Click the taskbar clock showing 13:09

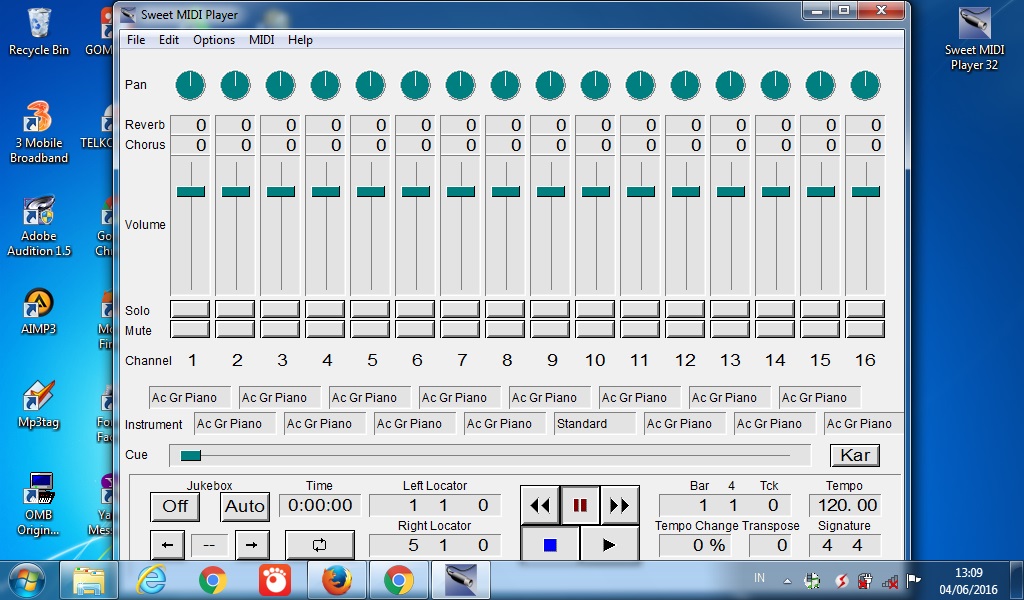tap(968, 573)
